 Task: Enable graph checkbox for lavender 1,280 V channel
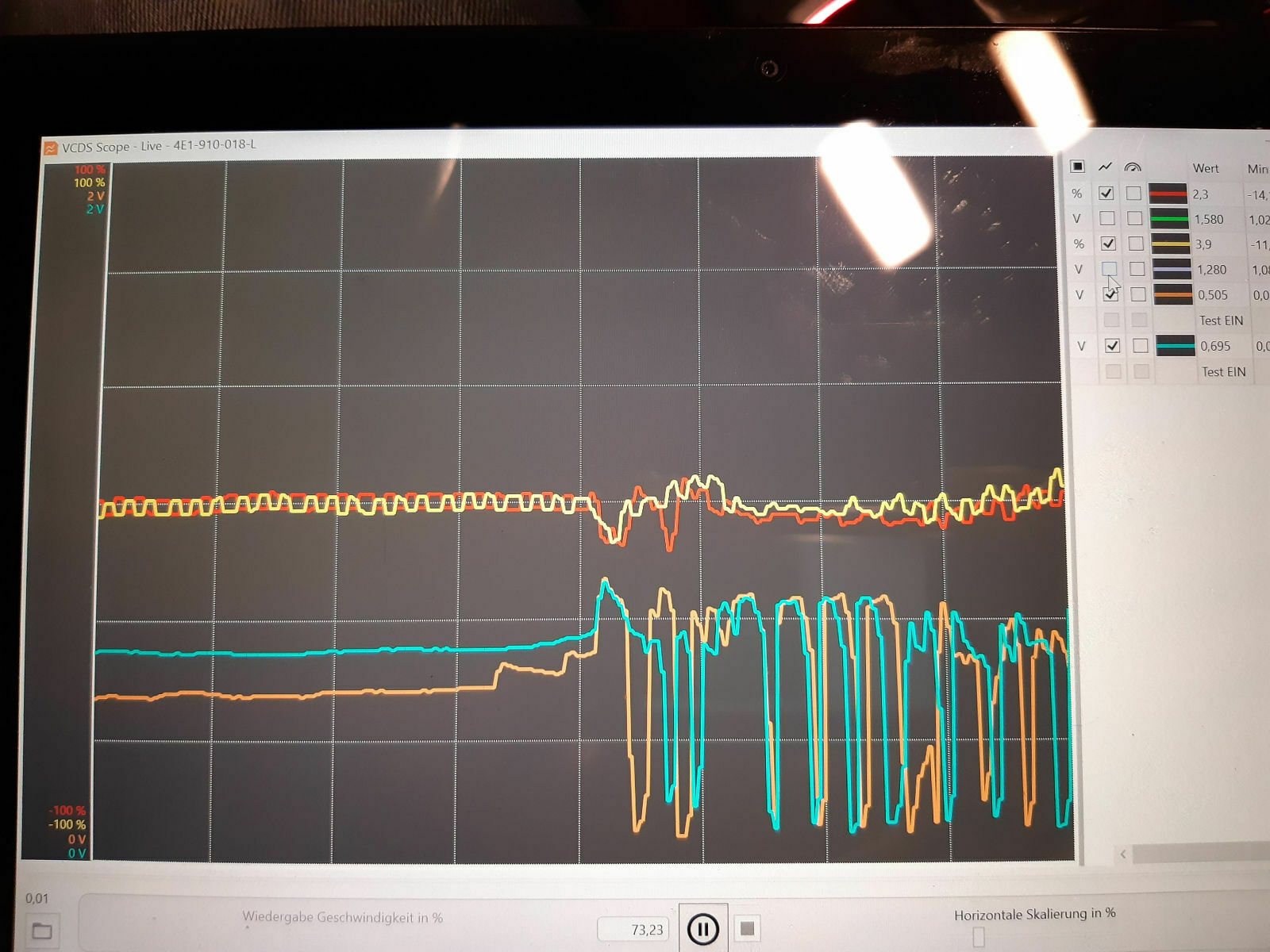coord(1109,269)
